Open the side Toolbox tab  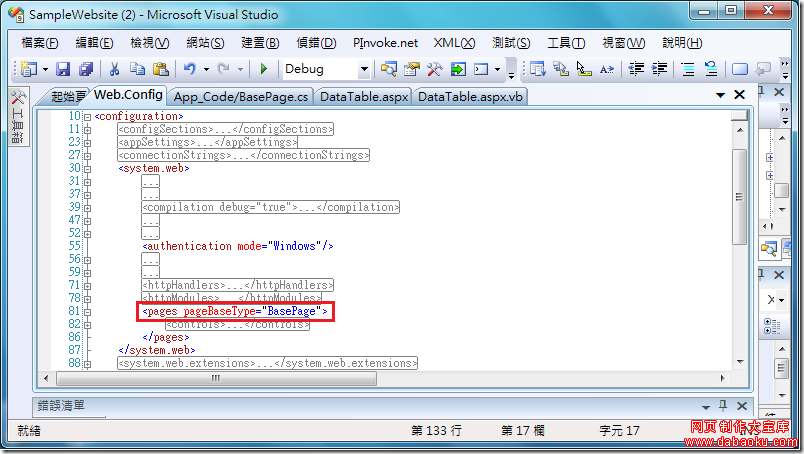[18, 117]
